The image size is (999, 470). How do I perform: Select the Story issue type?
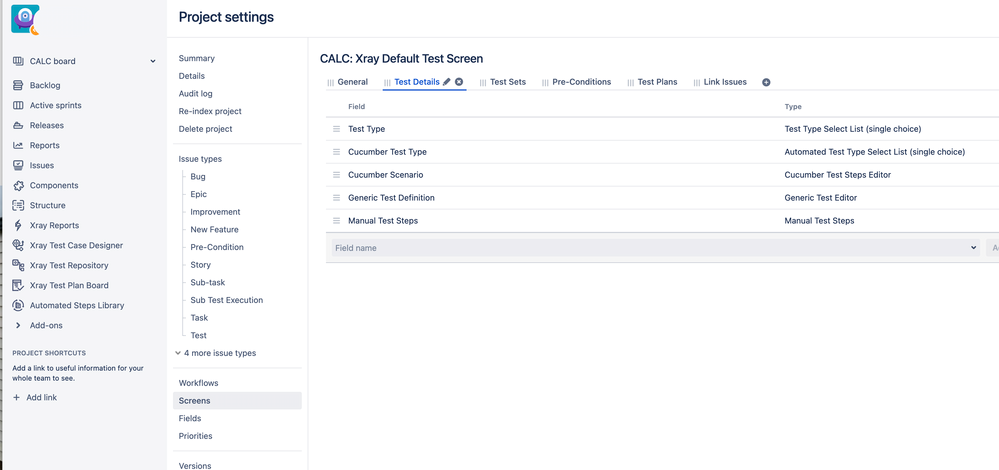[200, 264]
